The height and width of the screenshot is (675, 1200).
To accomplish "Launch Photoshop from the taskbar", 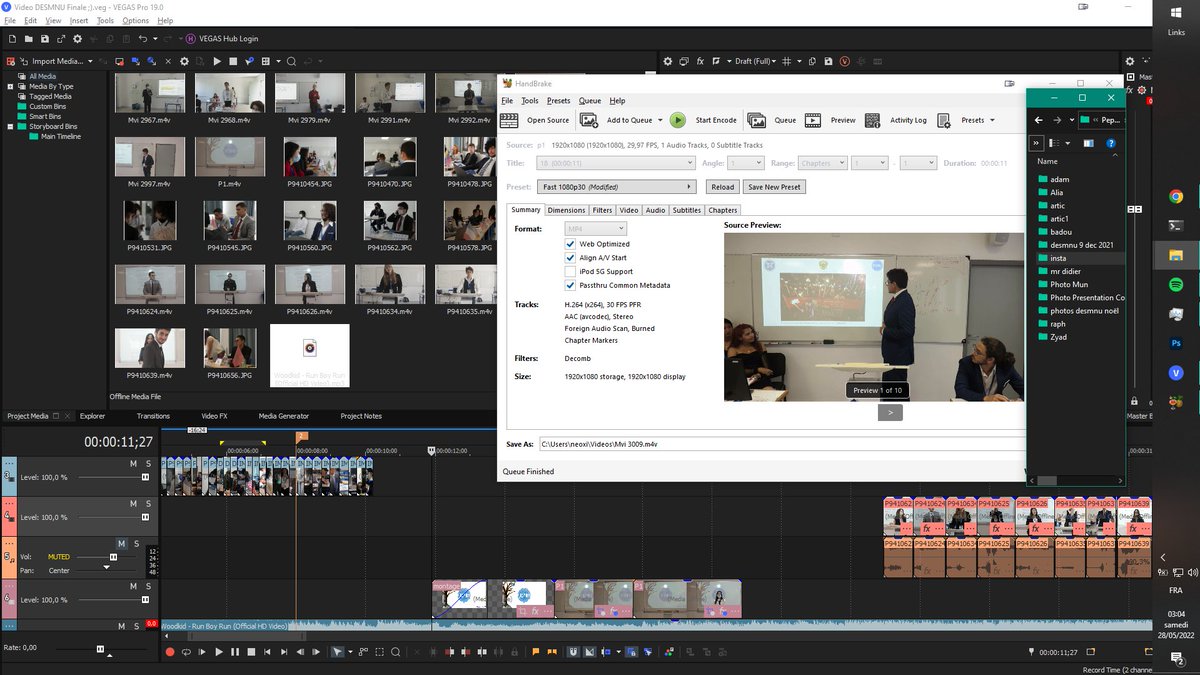I will tap(1176, 343).
